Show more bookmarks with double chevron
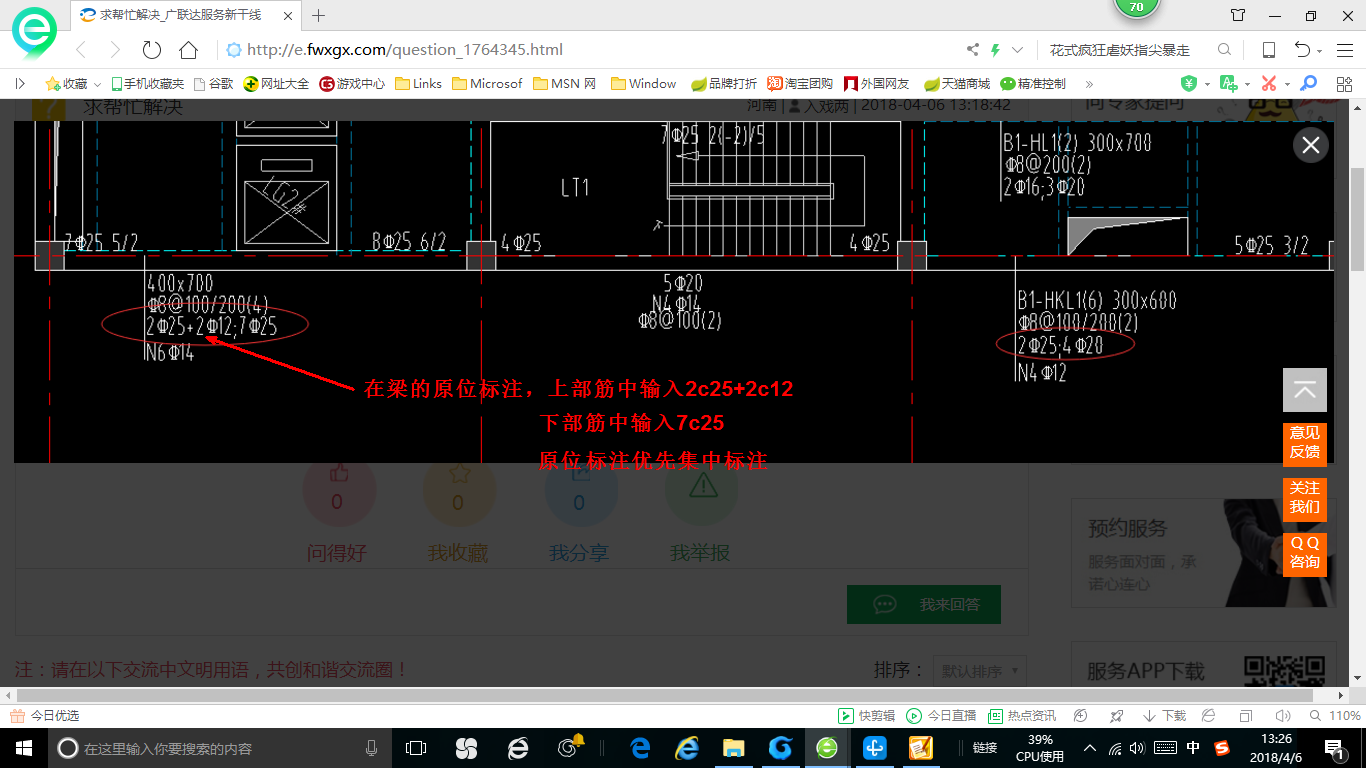The image size is (1366, 768). [1089, 84]
